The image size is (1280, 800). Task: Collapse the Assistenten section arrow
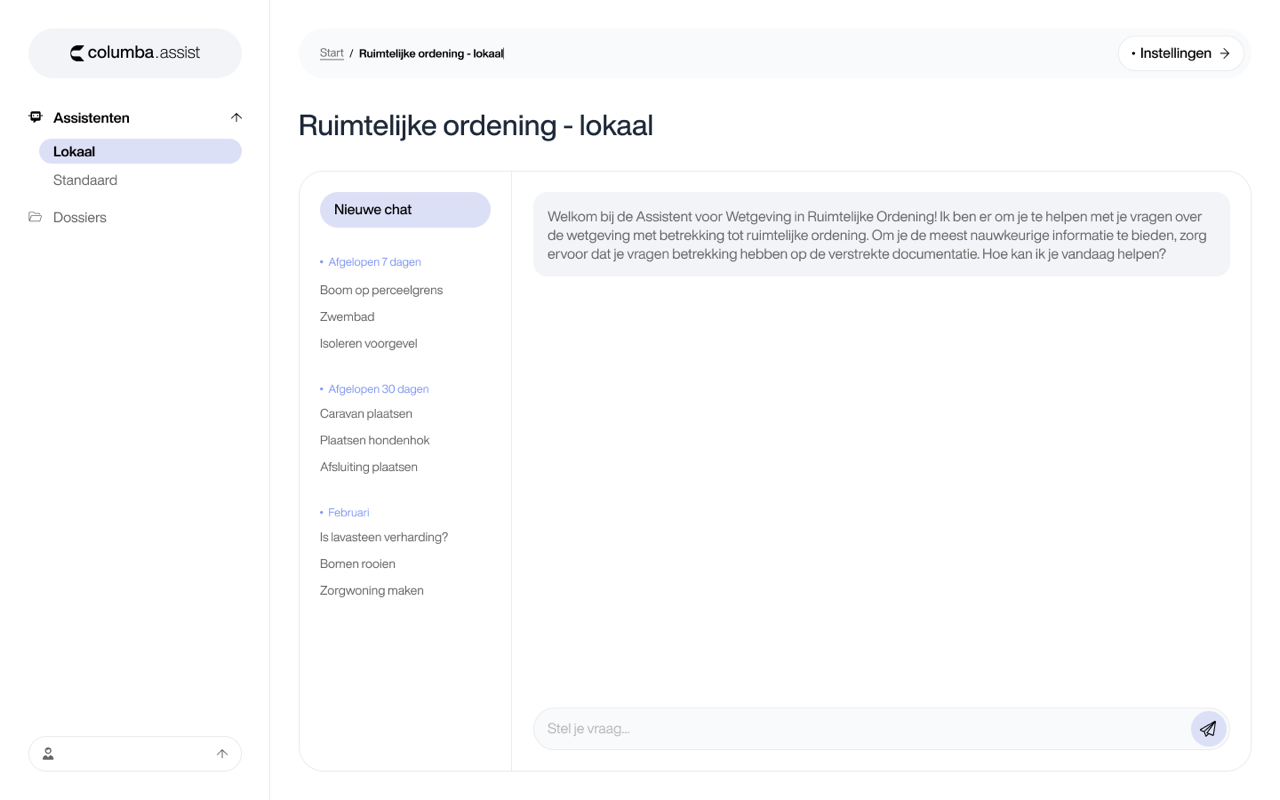click(x=236, y=117)
